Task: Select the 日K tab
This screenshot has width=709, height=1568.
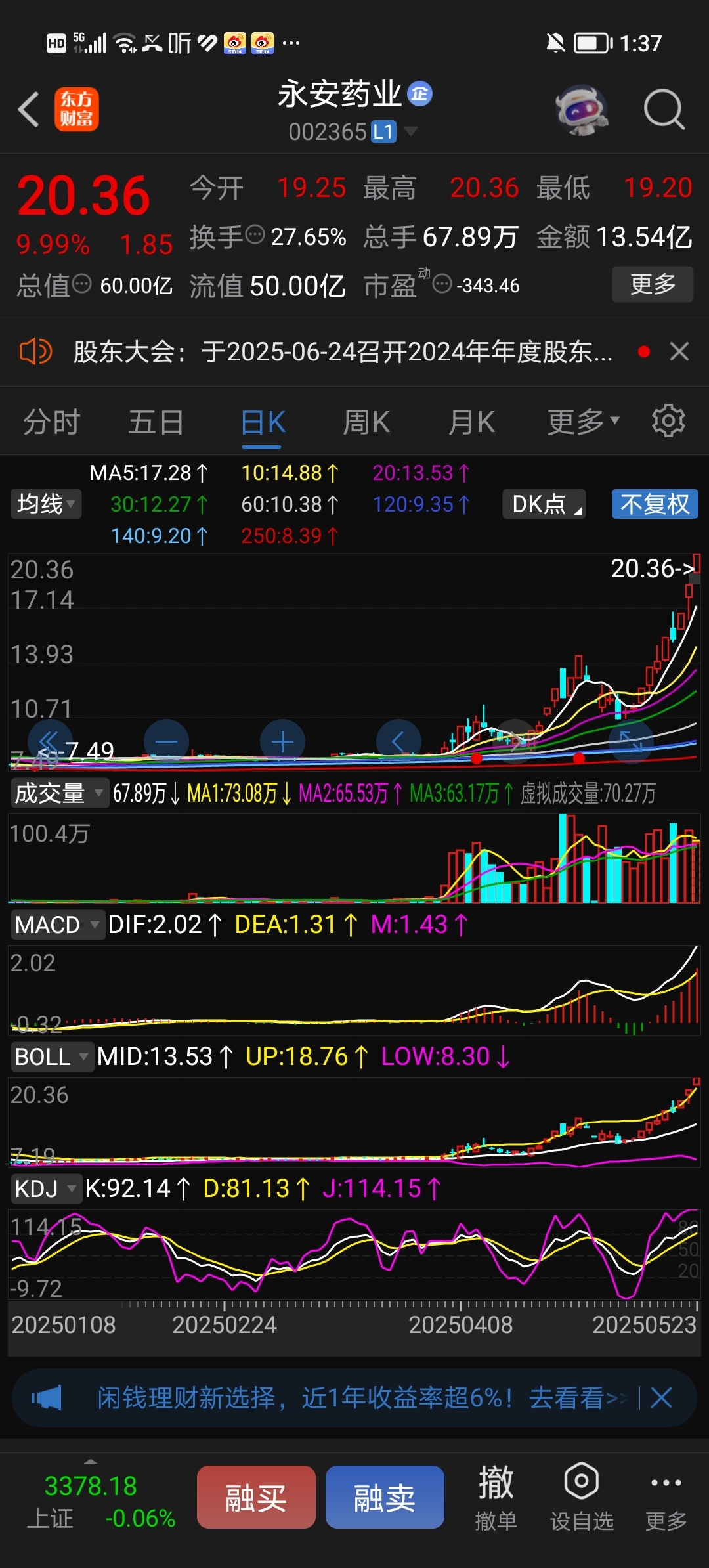Action: (263, 422)
